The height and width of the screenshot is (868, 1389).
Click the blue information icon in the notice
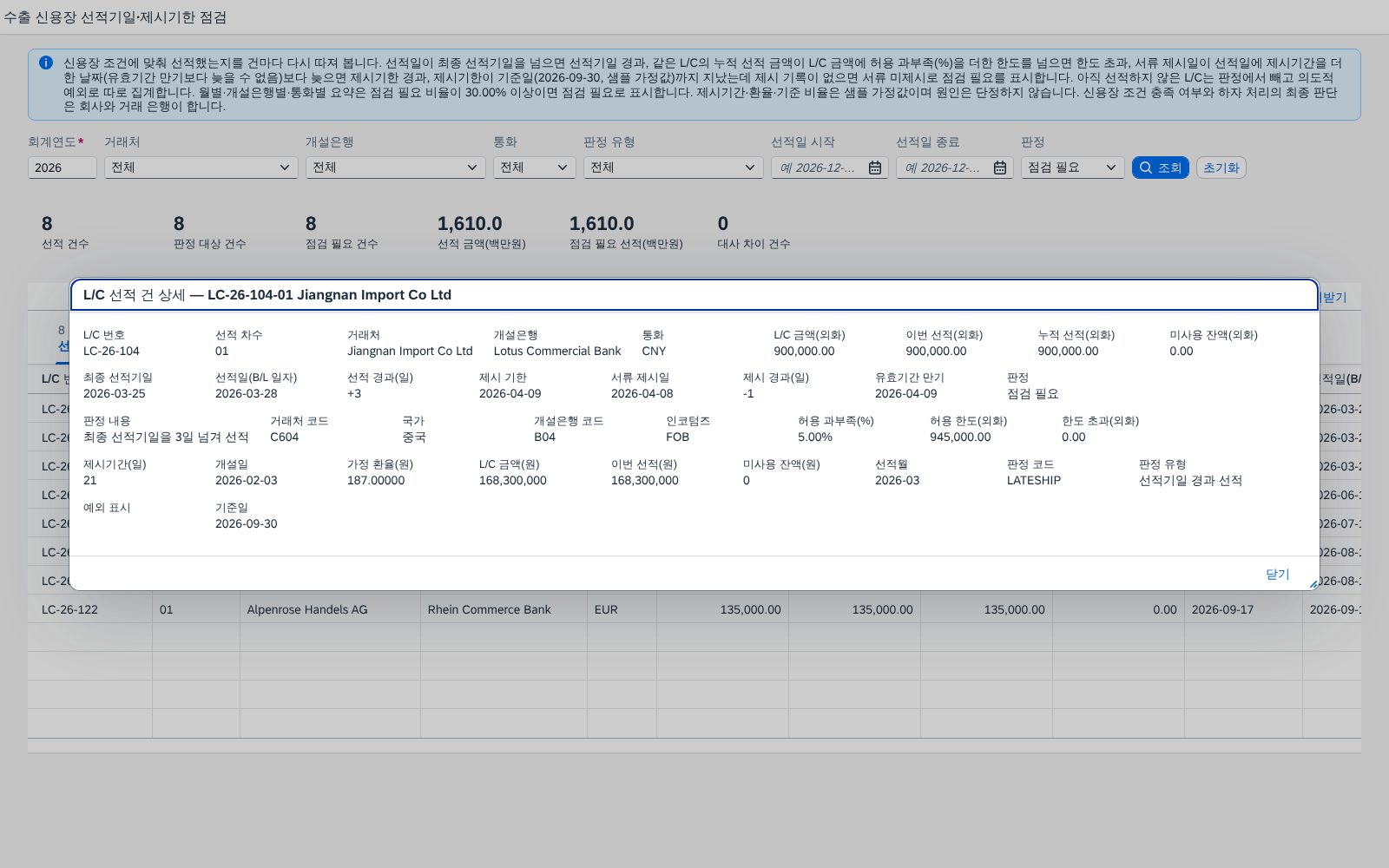[46, 62]
